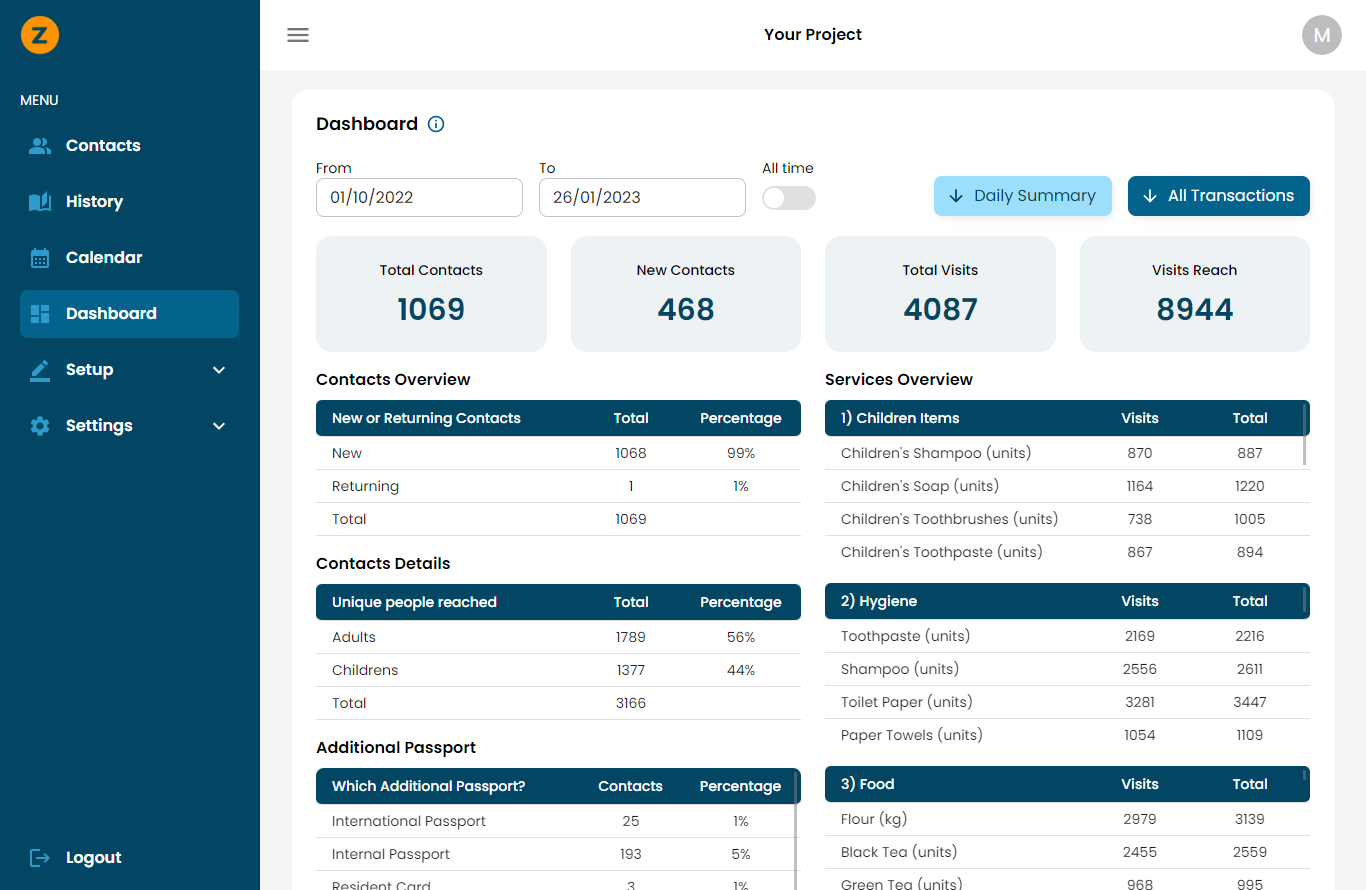Click the Logout exit icon
The width and height of the screenshot is (1366, 890).
[x=38, y=857]
